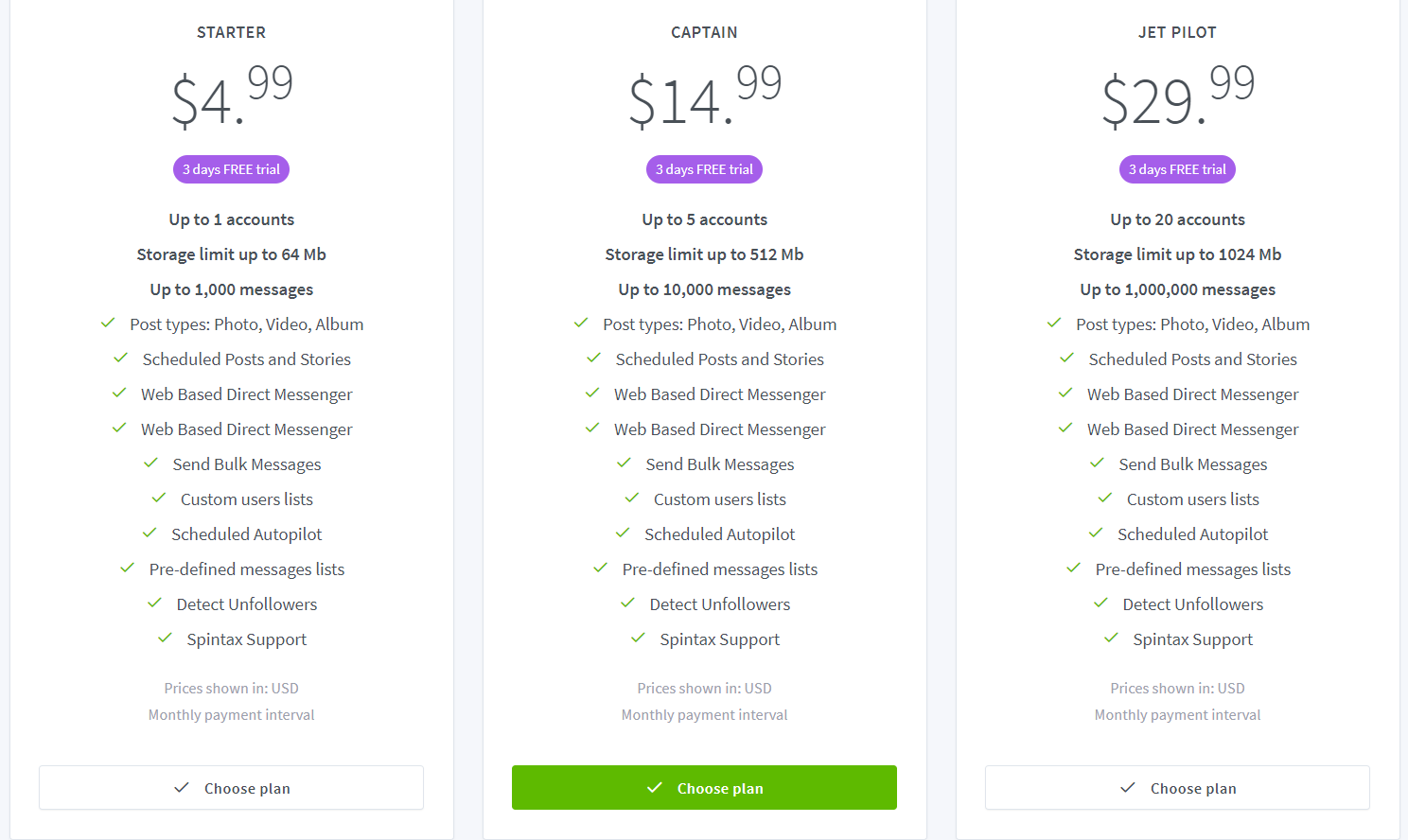Click checkmark beside Captain Scheduled Autopilot
Screen dimensions: 1408x840
click(x=623, y=533)
